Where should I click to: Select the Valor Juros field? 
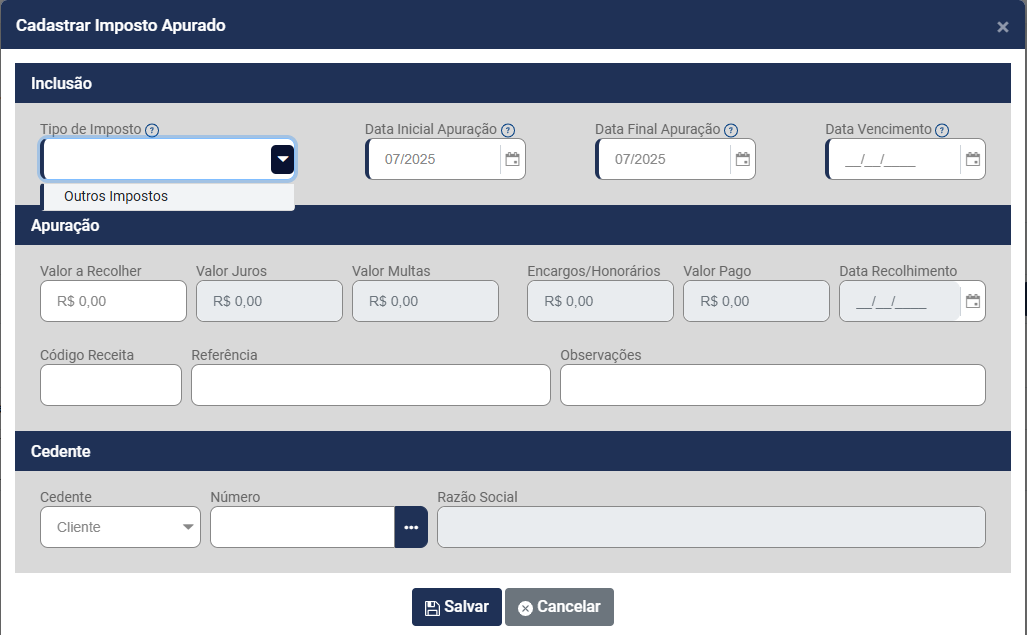pyautogui.click(x=269, y=301)
